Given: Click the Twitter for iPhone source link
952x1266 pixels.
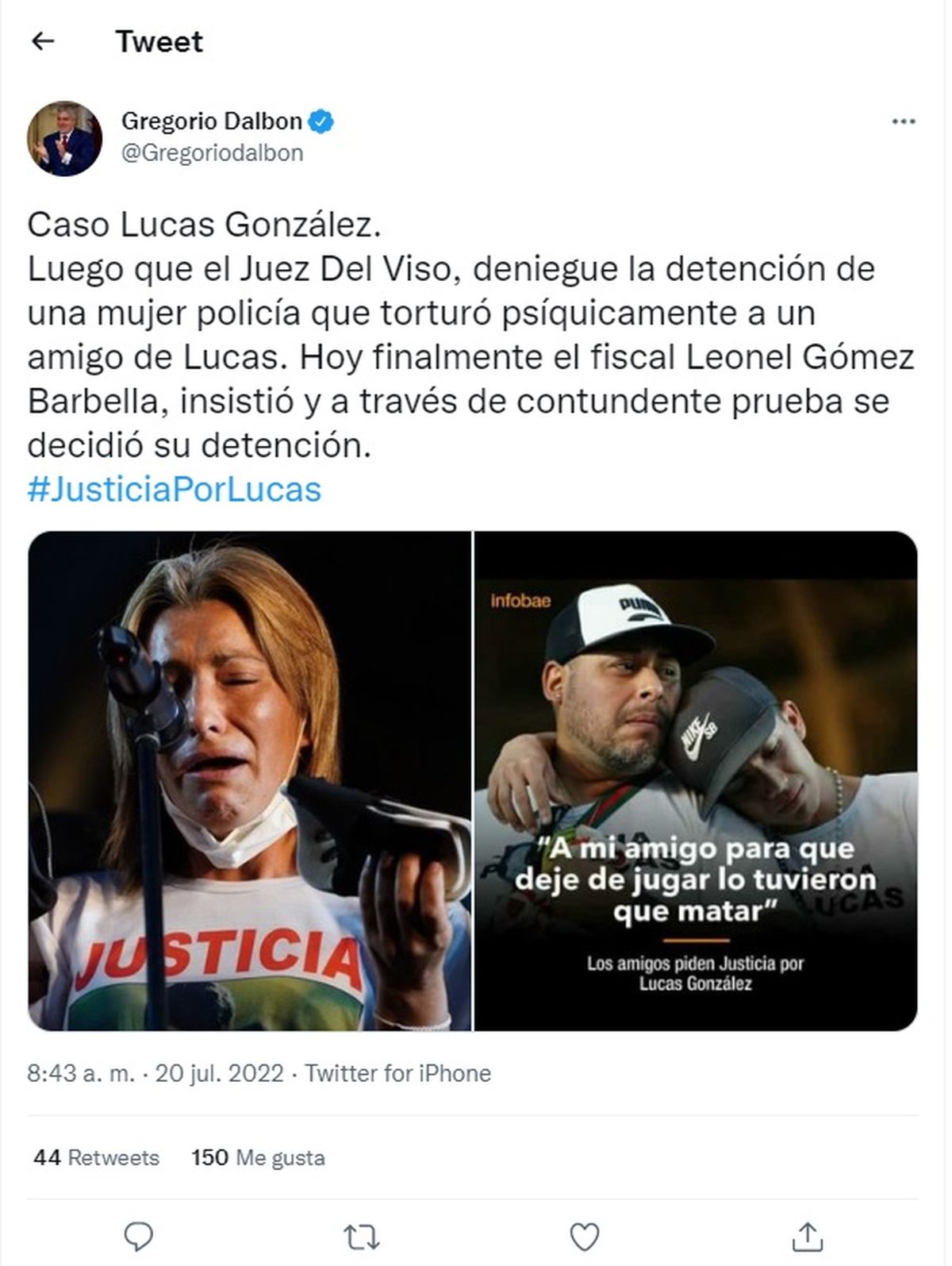Looking at the screenshot, I should click(x=398, y=1073).
